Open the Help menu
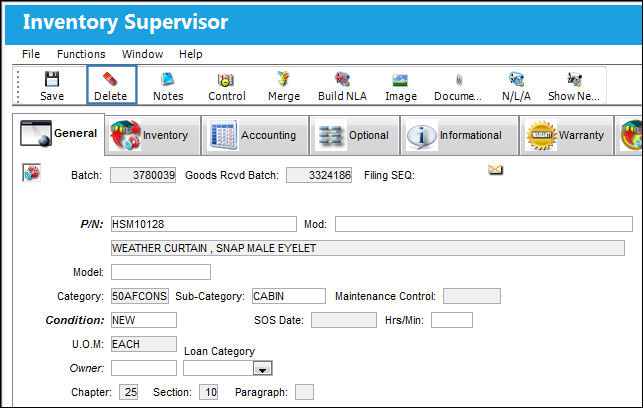 [190, 54]
